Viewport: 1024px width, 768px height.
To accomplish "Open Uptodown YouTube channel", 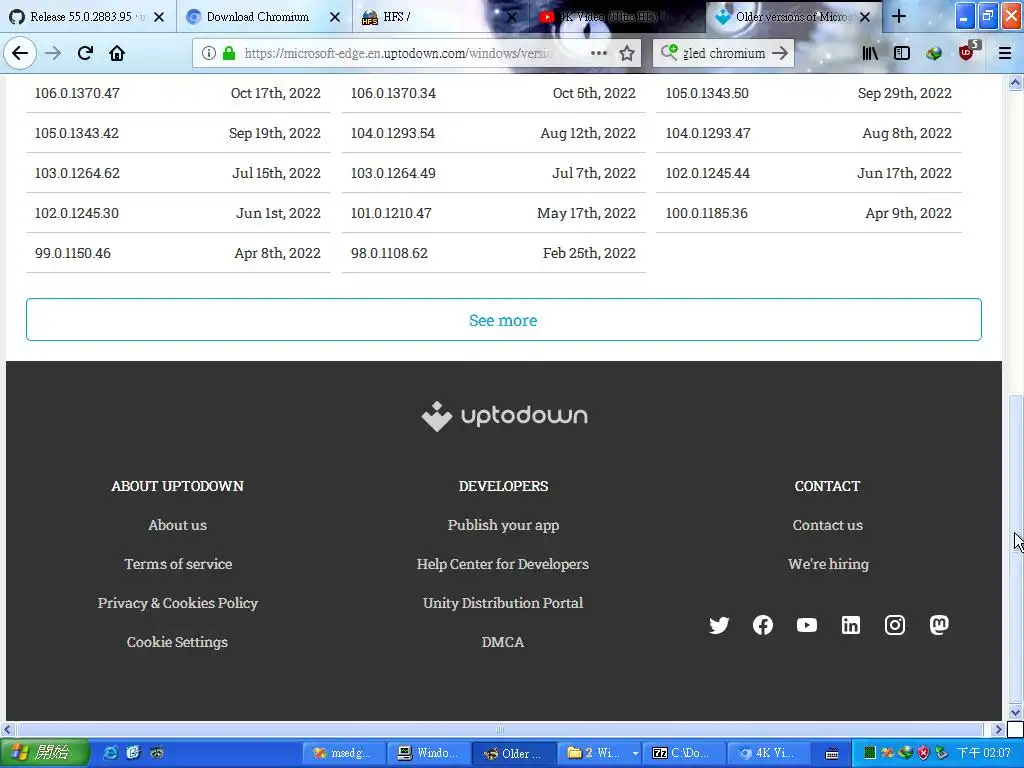I will (x=807, y=625).
